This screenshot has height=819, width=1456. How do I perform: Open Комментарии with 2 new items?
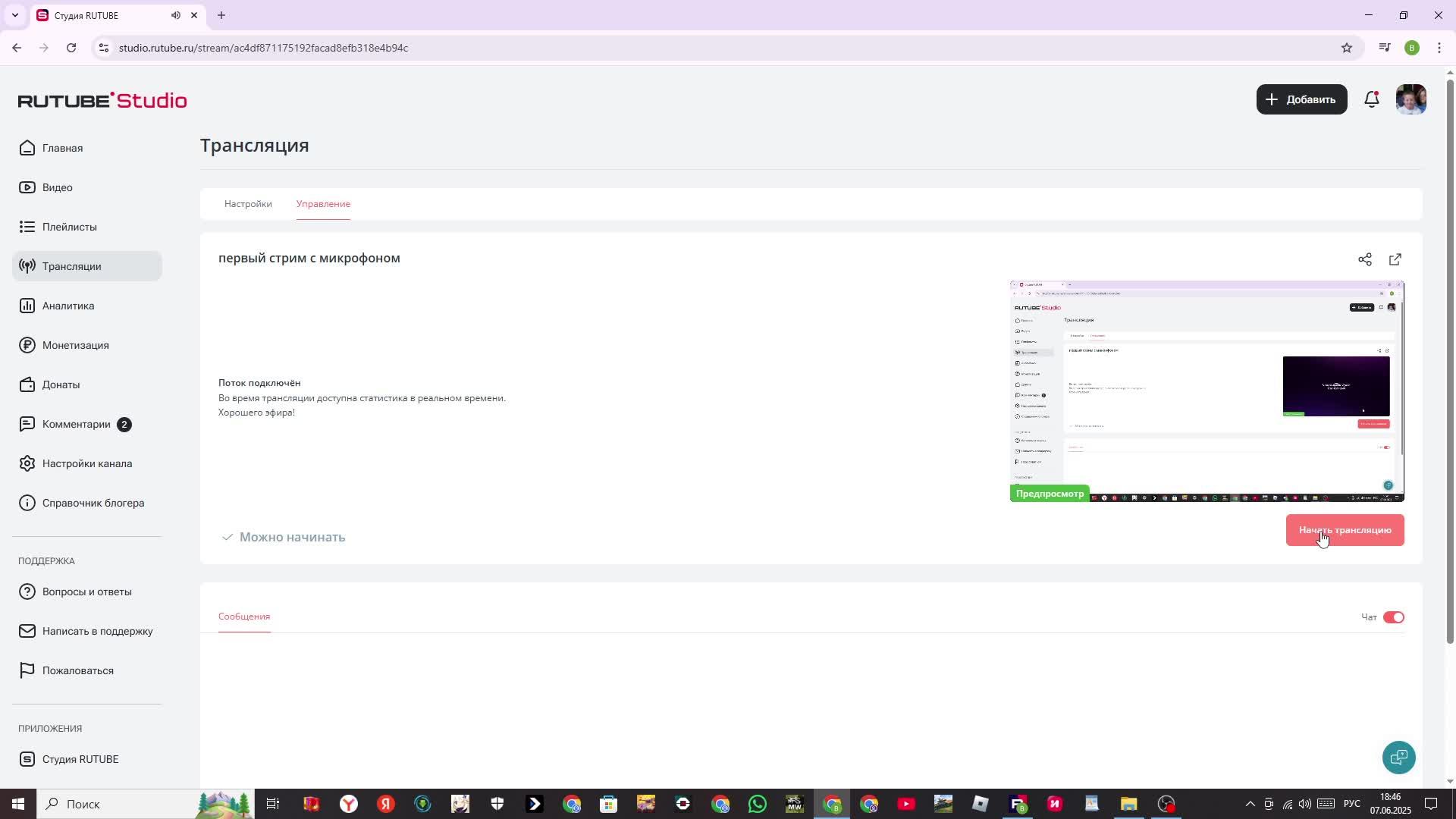pyautogui.click(x=77, y=424)
